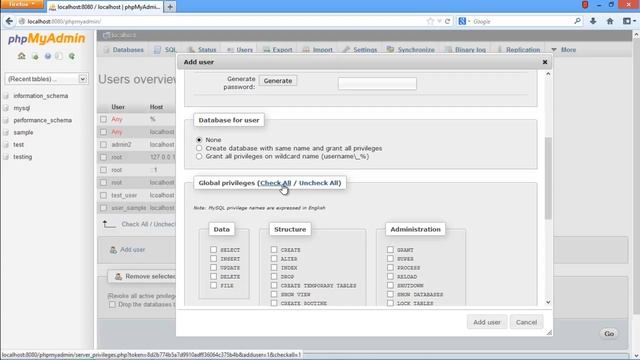Viewport: 640px width, 360px height.
Task: Enable the INSERT privilege checkbox
Action: 213,258
